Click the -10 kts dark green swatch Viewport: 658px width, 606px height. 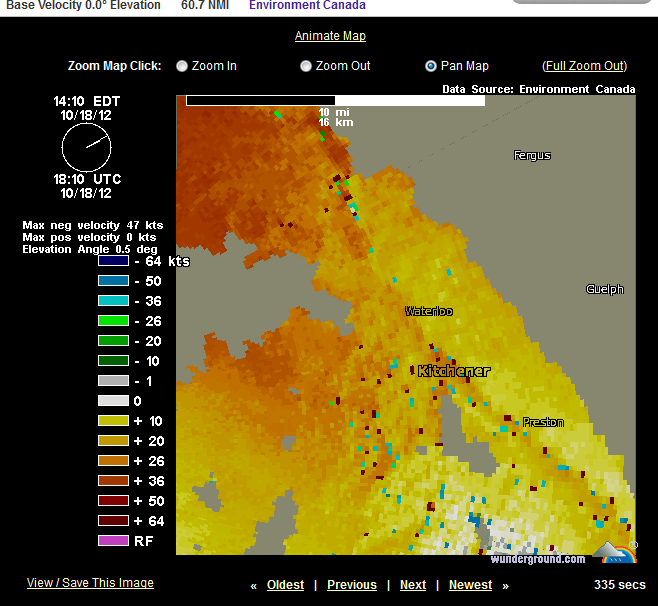point(113,361)
